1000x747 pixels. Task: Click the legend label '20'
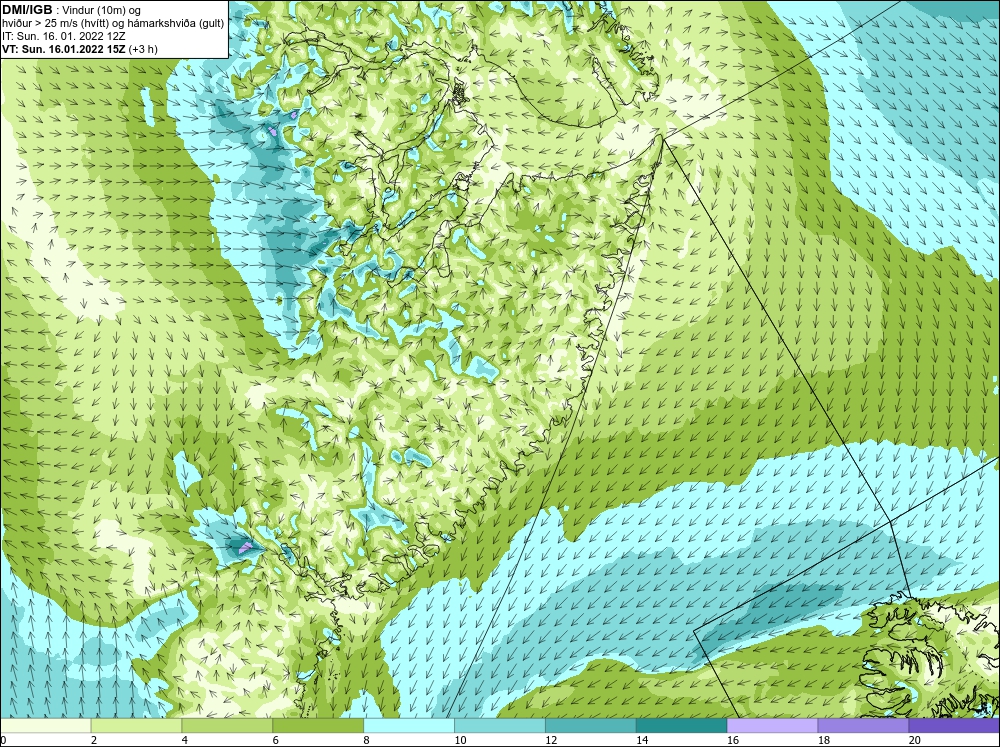pyautogui.click(x=914, y=740)
